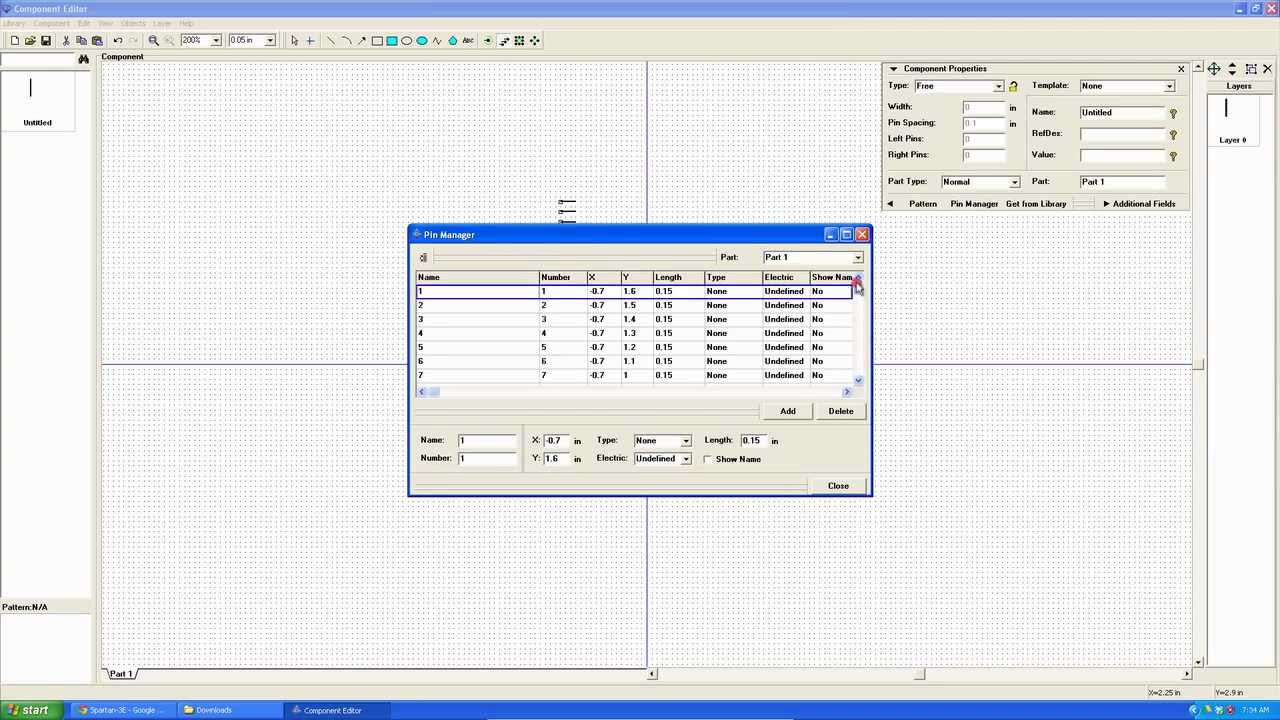Screen dimensions: 1280x720
Task: Click the canvas horizontal scrollbar thumb
Action: [919, 674]
